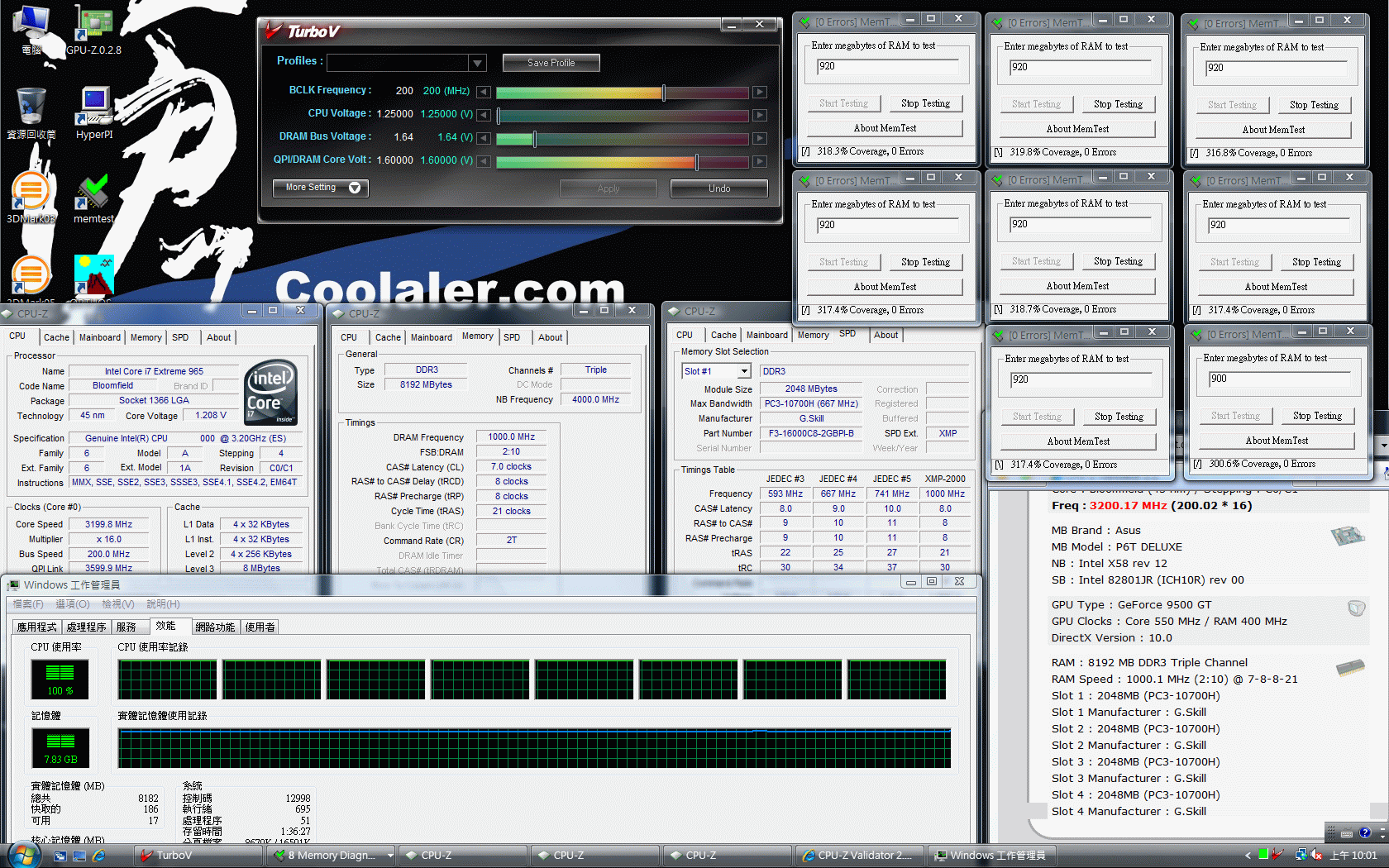The image size is (1389, 868).
Task: Click the muted volume tray icon
Action: pyautogui.click(x=1315, y=855)
